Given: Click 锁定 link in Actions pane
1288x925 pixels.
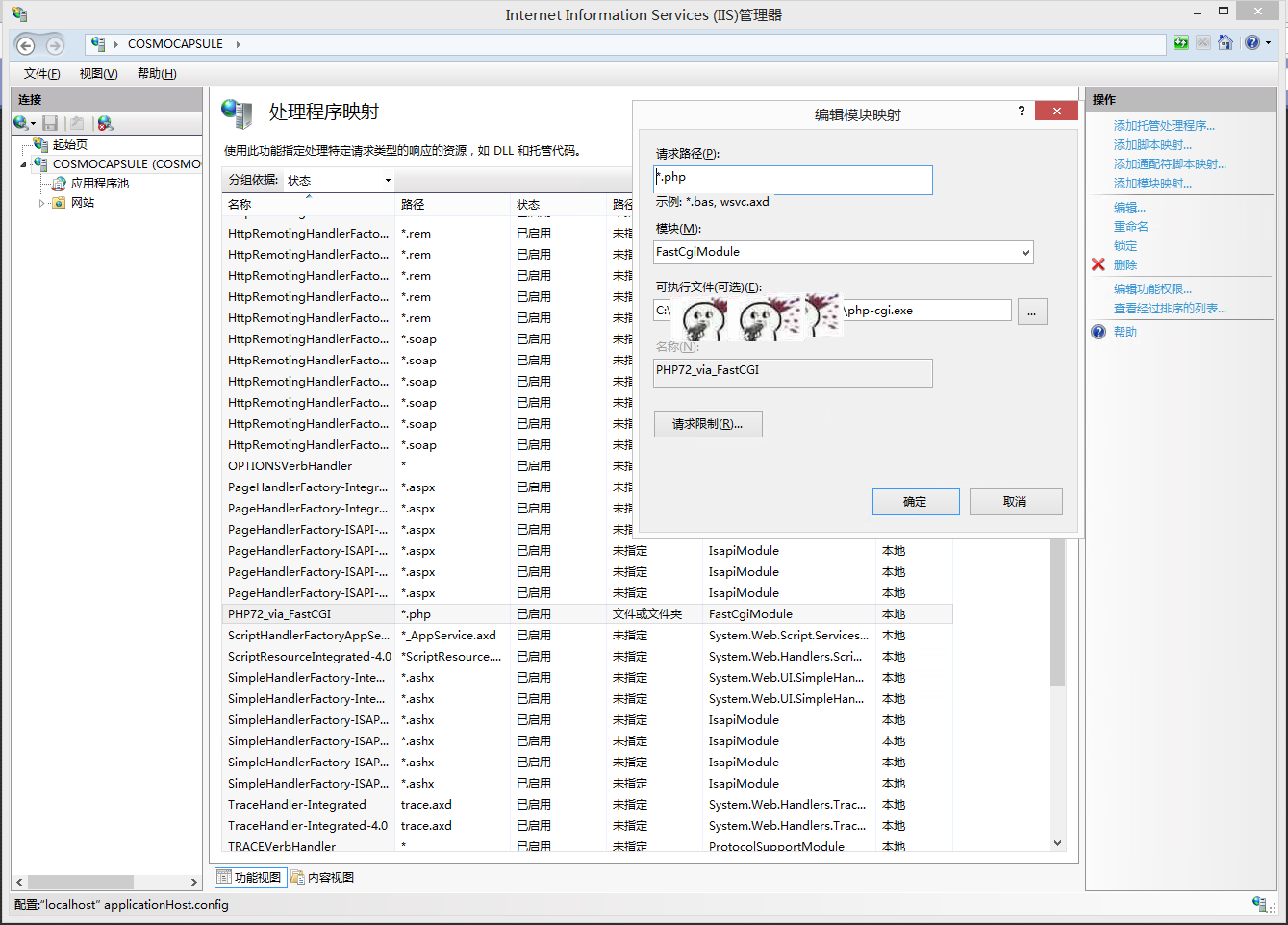Looking at the screenshot, I should point(1124,245).
